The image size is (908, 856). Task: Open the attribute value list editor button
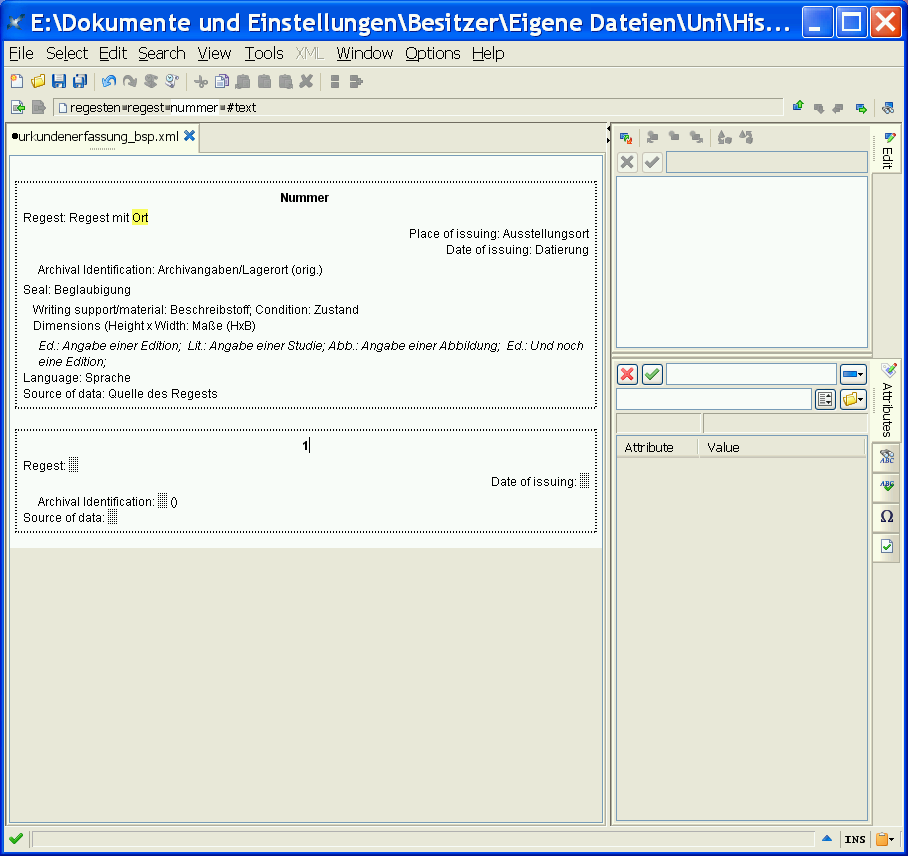click(x=825, y=399)
